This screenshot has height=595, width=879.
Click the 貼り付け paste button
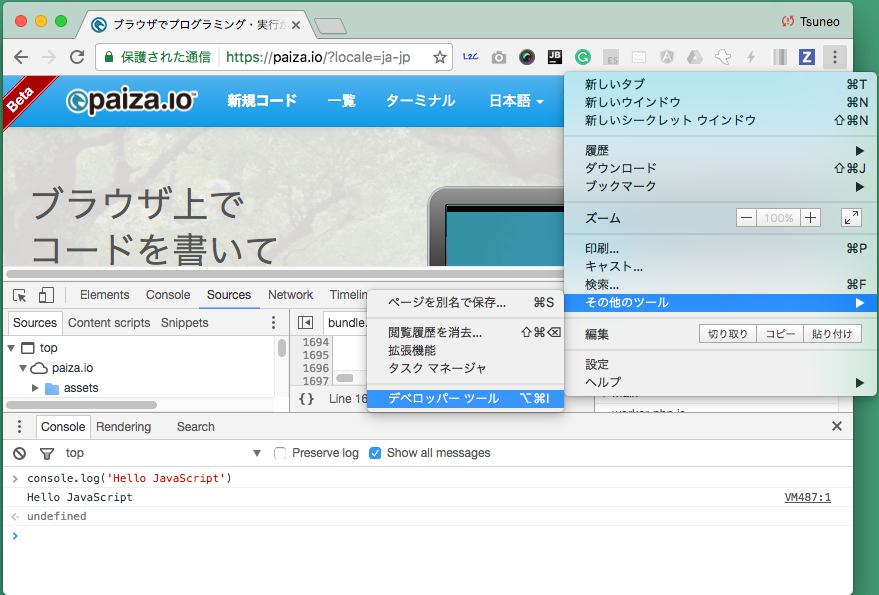832,334
